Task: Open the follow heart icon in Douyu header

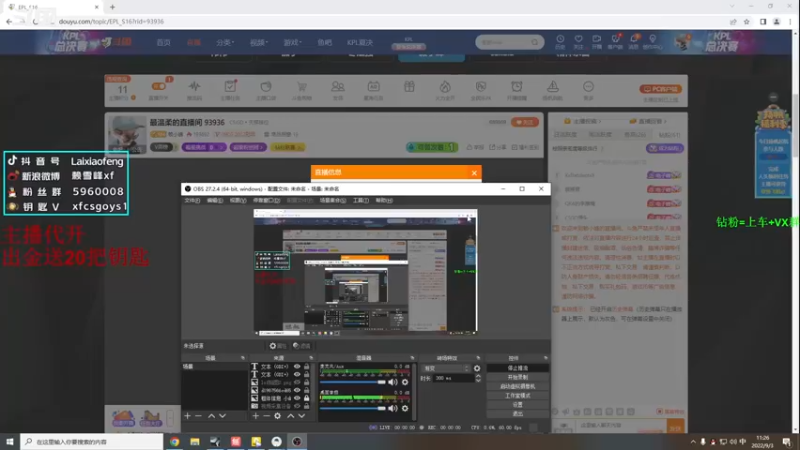Action: pos(579,39)
